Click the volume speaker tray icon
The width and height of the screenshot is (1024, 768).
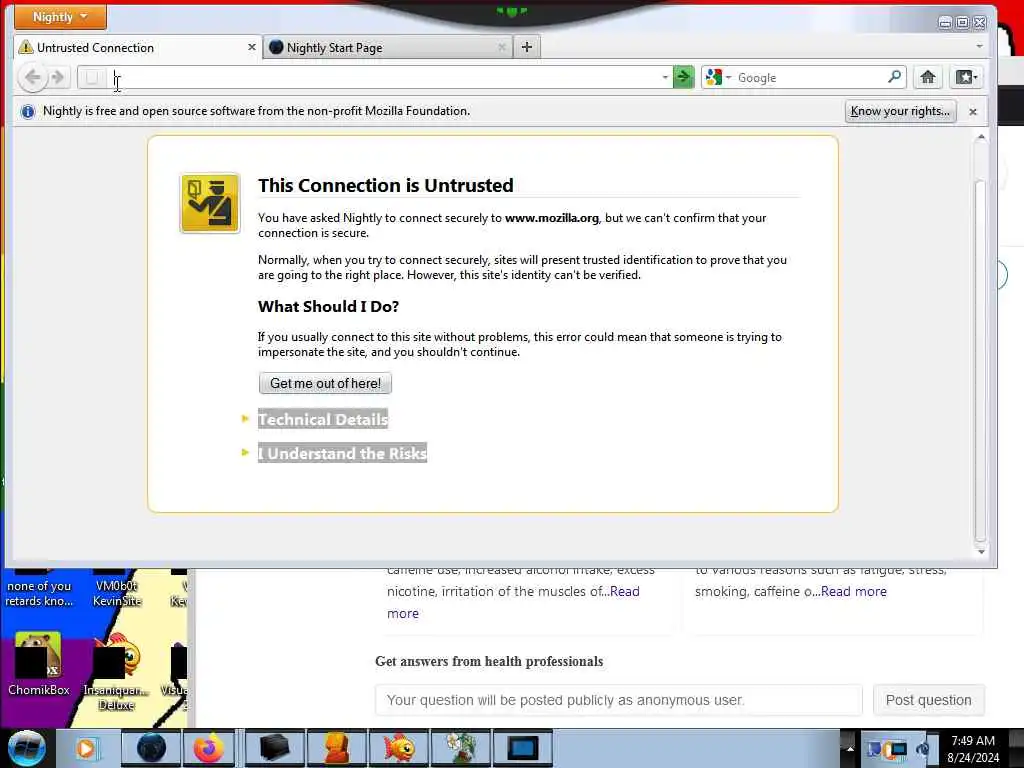tap(923, 749)
